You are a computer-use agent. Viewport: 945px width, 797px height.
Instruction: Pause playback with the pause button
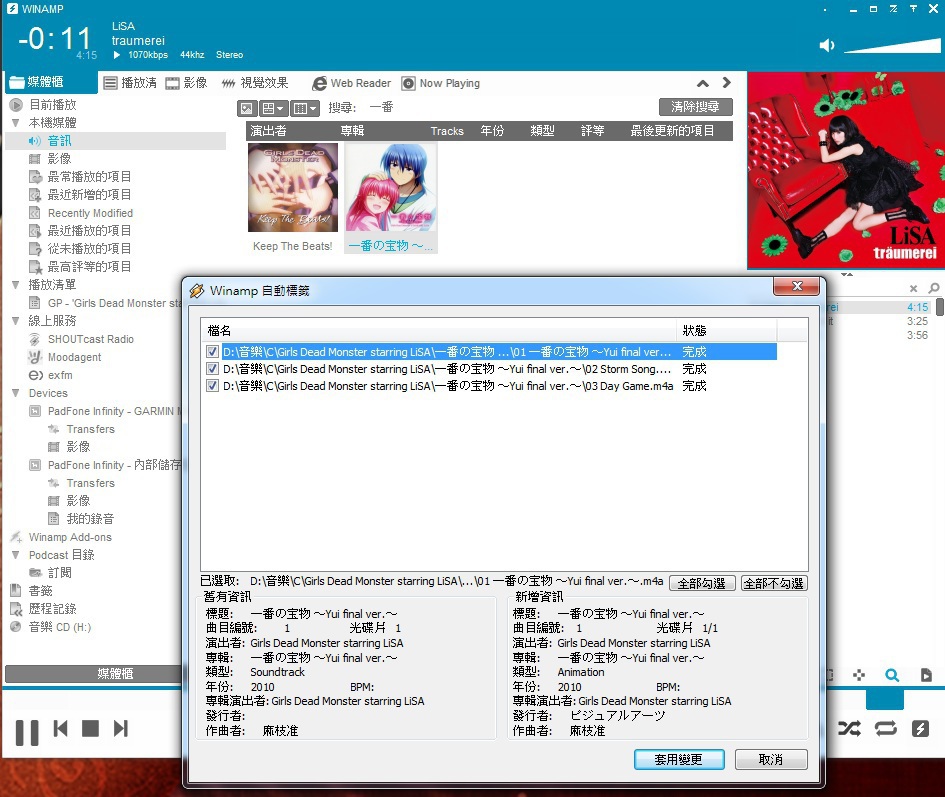[x=27, y=732]
